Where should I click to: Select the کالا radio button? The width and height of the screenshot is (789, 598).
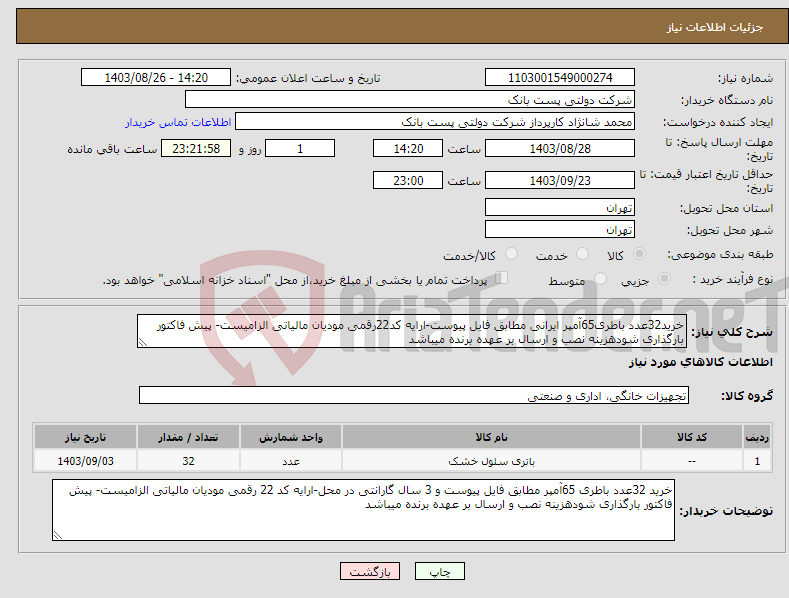[640, 254]
